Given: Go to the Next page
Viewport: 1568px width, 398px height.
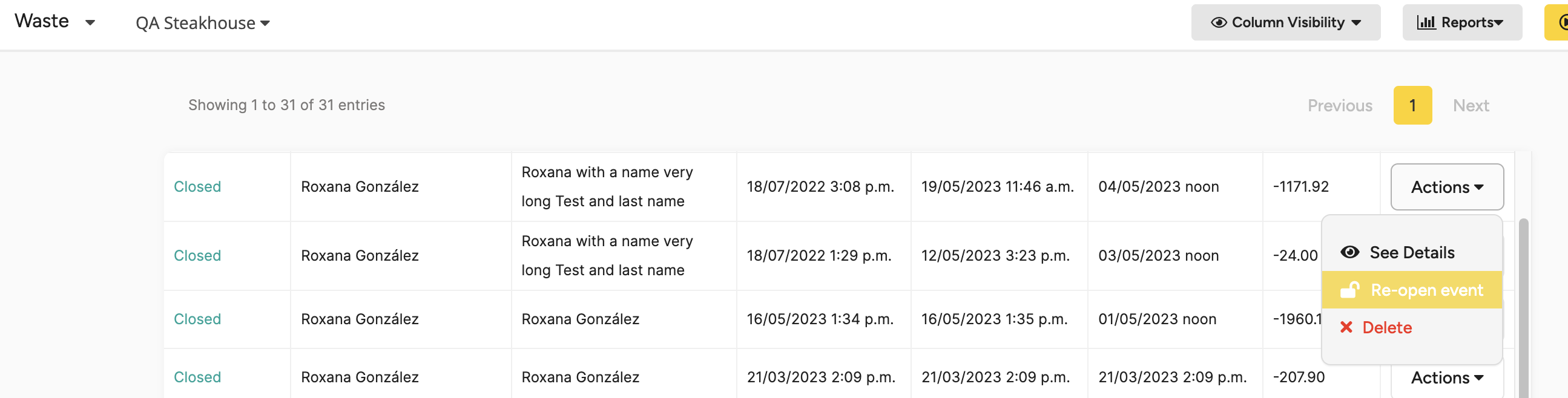Looking at the screenshot, I should [1471, 105].
